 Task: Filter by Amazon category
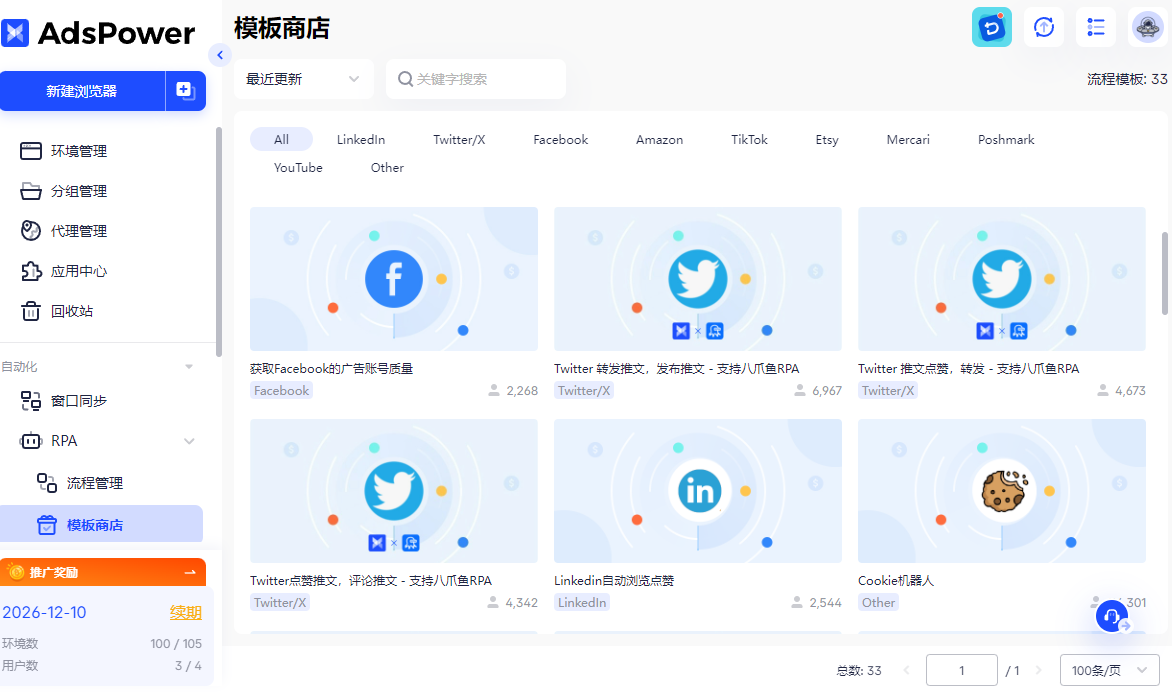coord(659,140)
